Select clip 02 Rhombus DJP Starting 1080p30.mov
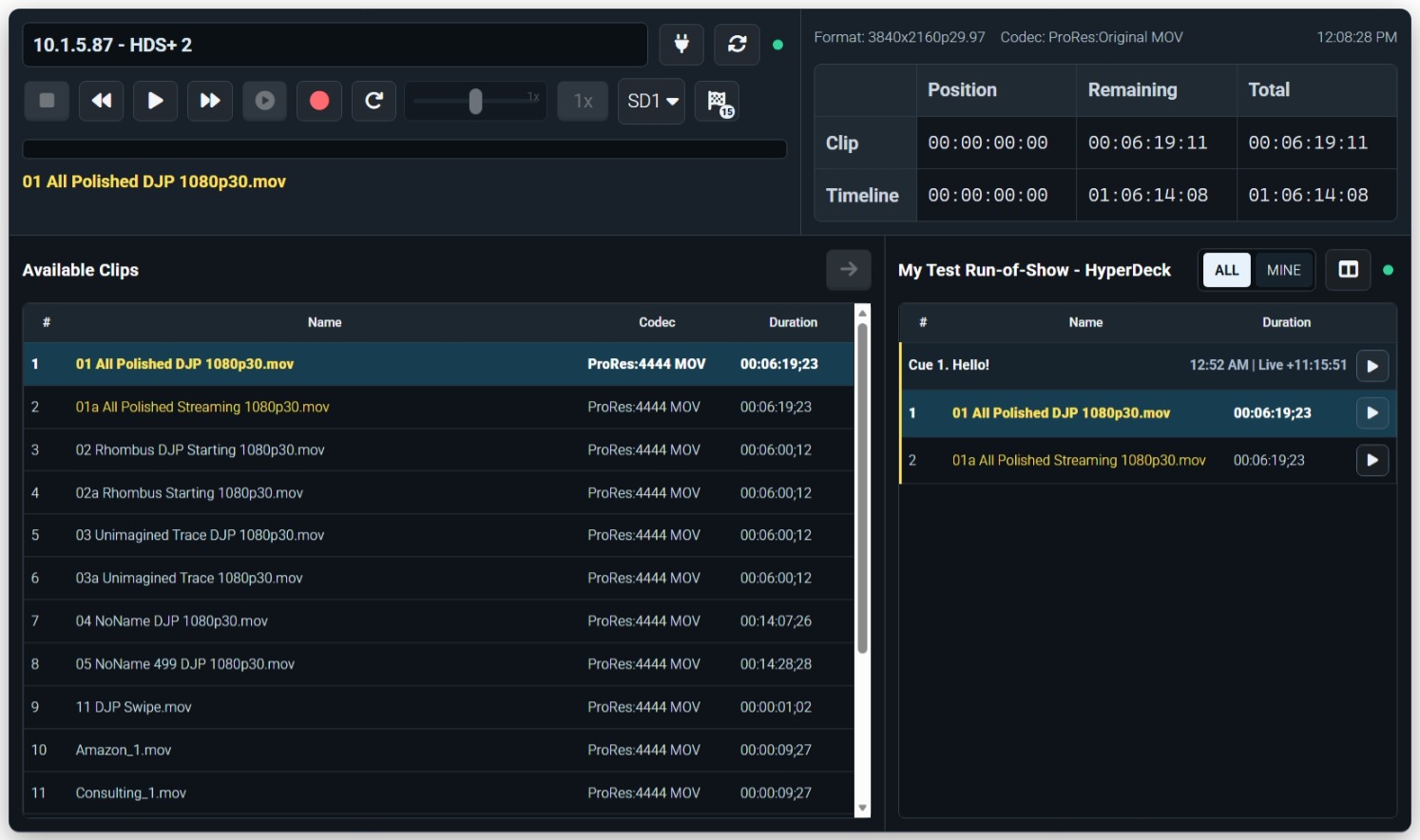Image resolution: width=1420 pixels, height=840 pixels. pyautogui.click(x=439, y=449)
